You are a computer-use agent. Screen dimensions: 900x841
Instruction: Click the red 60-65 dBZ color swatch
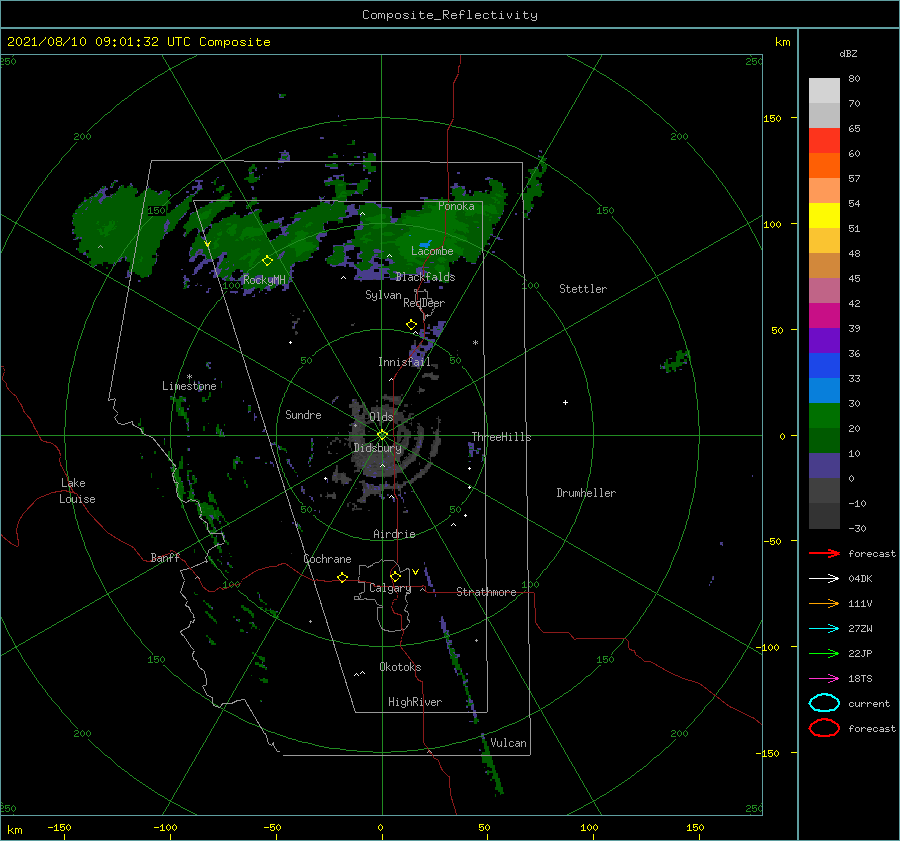pyautogui.click(x=824, y=141)
